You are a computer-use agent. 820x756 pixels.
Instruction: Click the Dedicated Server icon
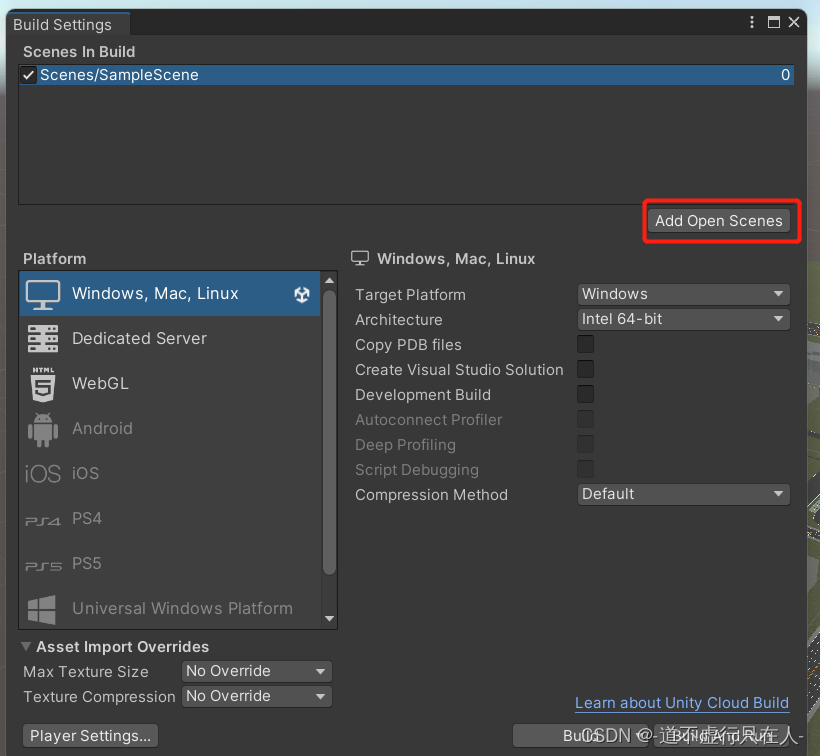[x=43, y=339]
